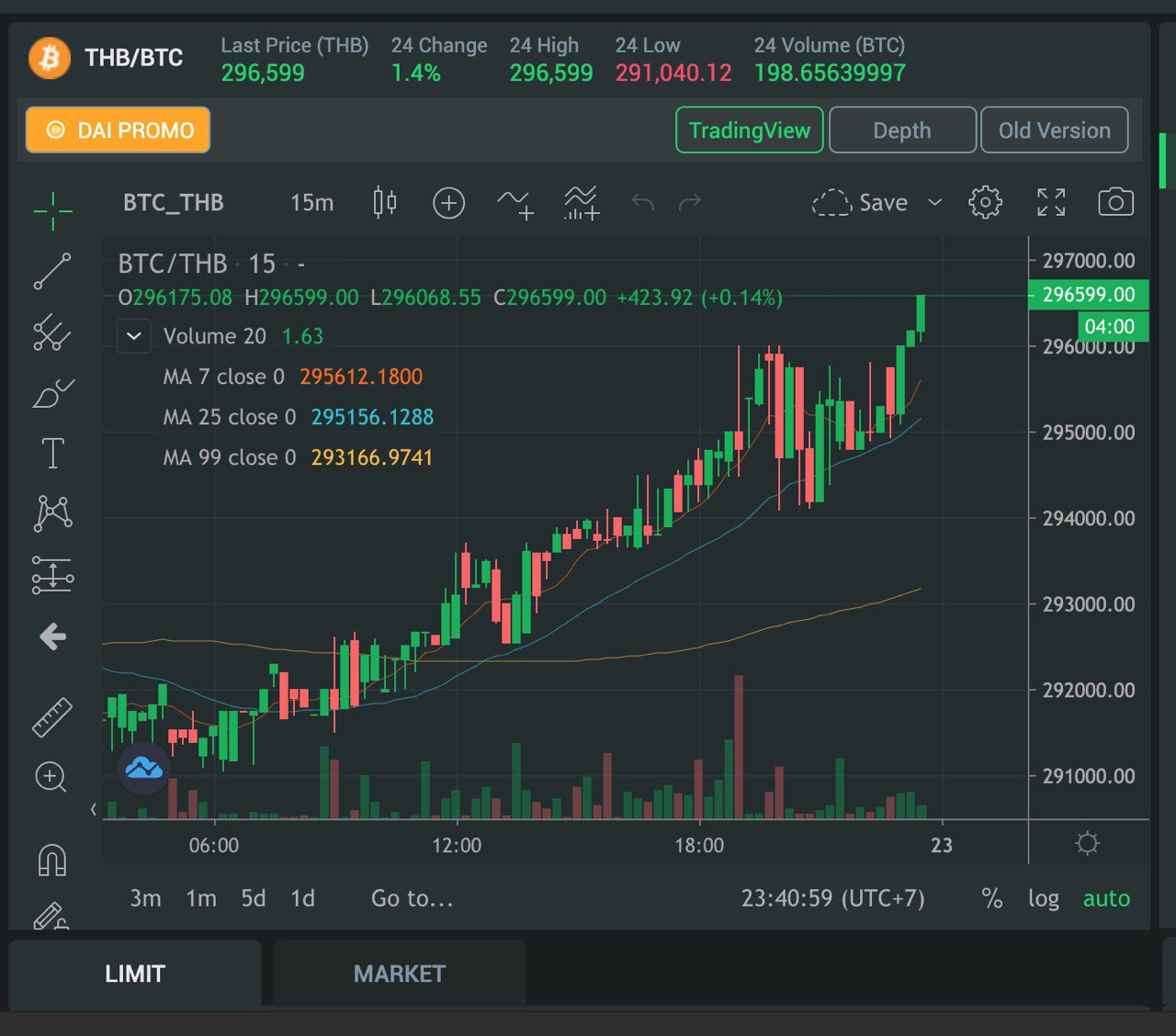The width and height of the screenshot is (1176, 1036).
Task: Enter fullscreen chart mode
Action: point(1051,202)
